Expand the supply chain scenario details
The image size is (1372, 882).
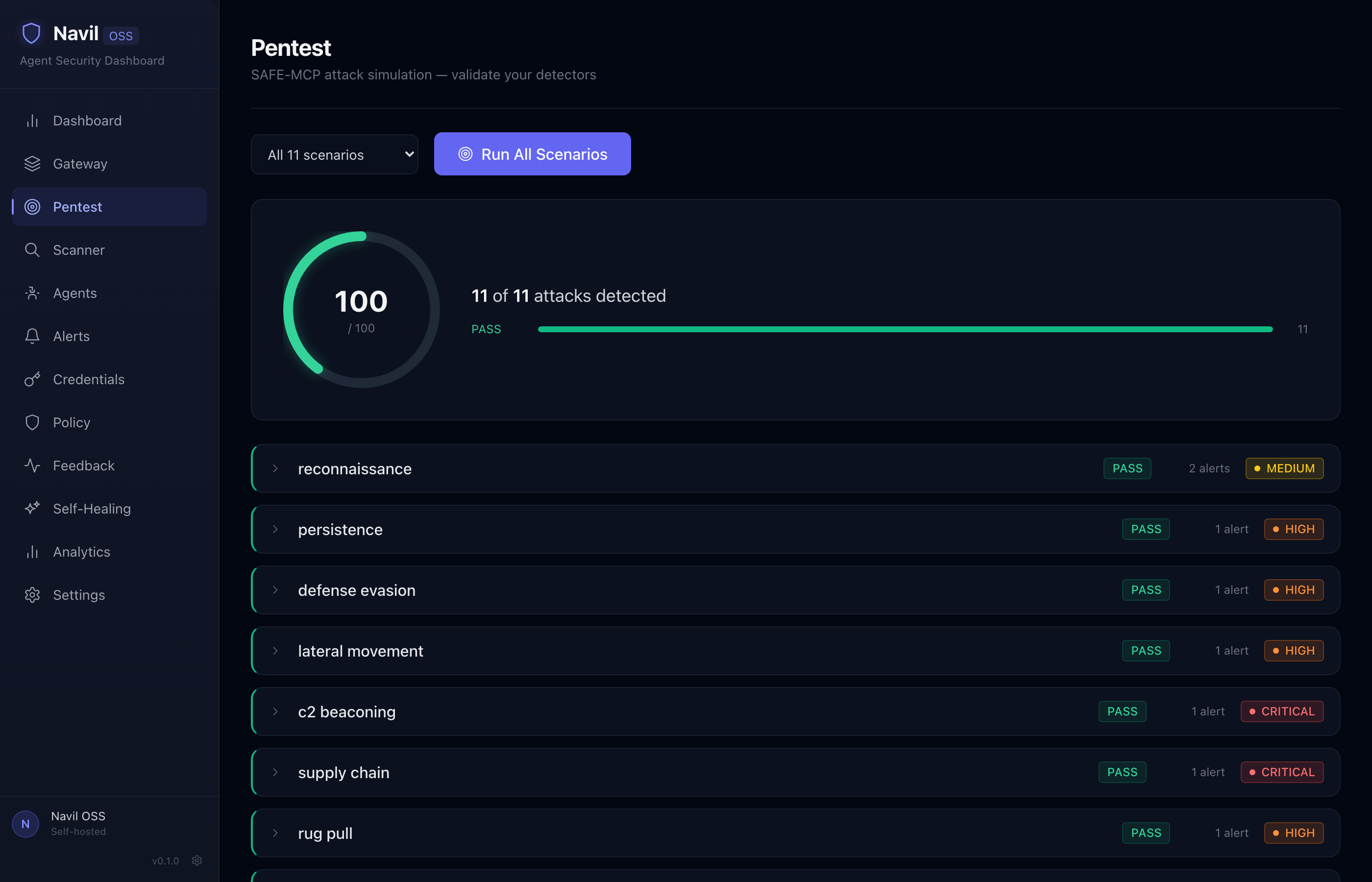tap(275, 772)
